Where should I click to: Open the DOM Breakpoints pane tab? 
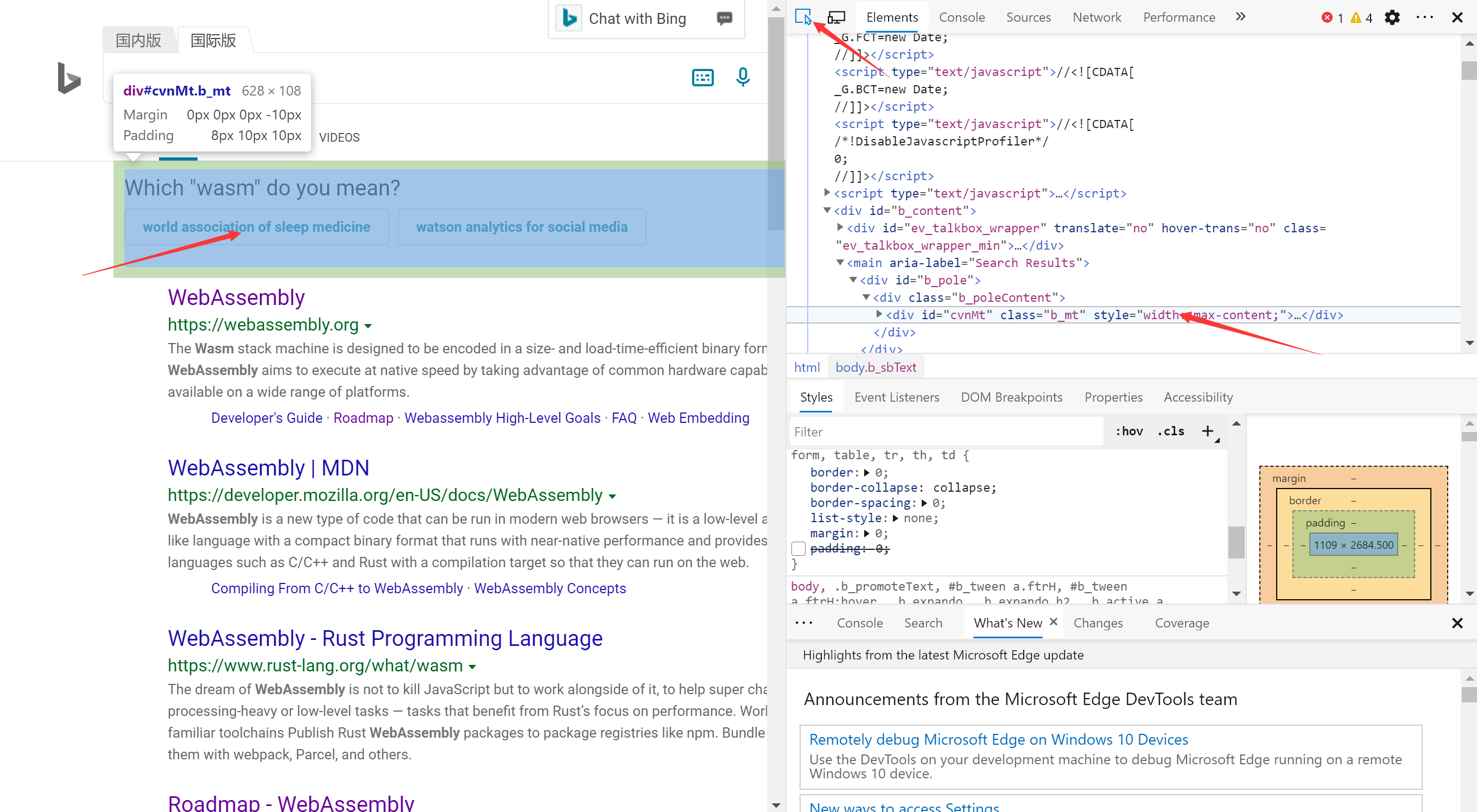pos(1011,397)
